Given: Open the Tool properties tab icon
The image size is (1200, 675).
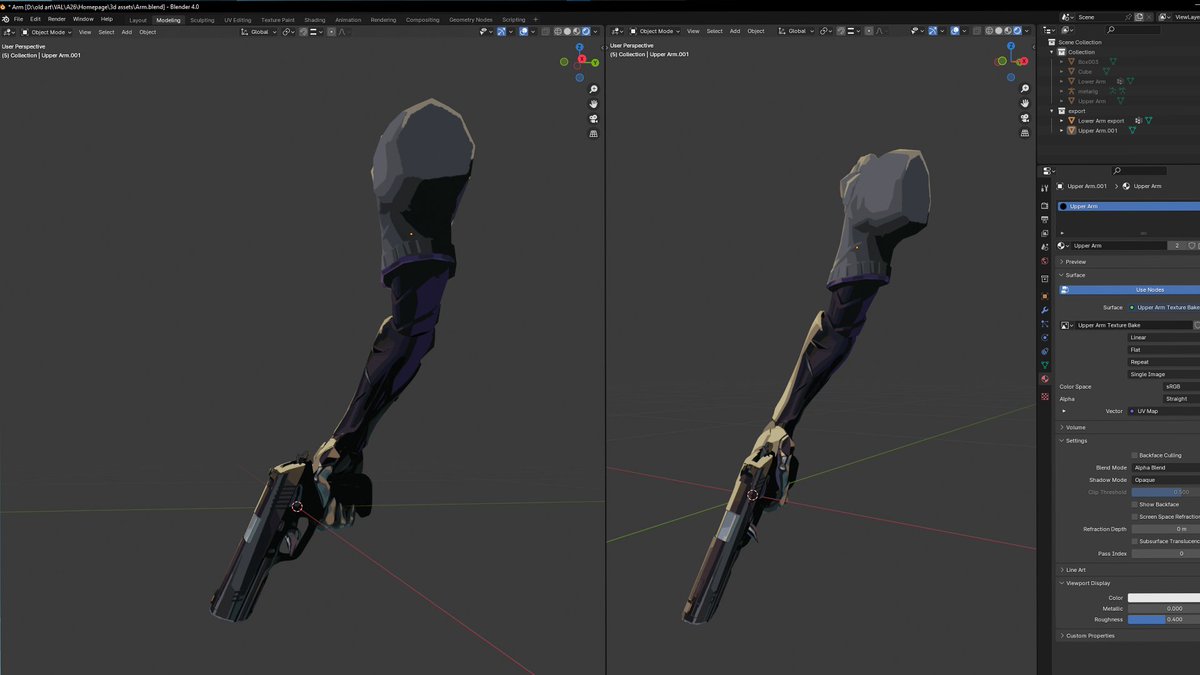Looking at the screenshot, I should tap(1045, 188).
